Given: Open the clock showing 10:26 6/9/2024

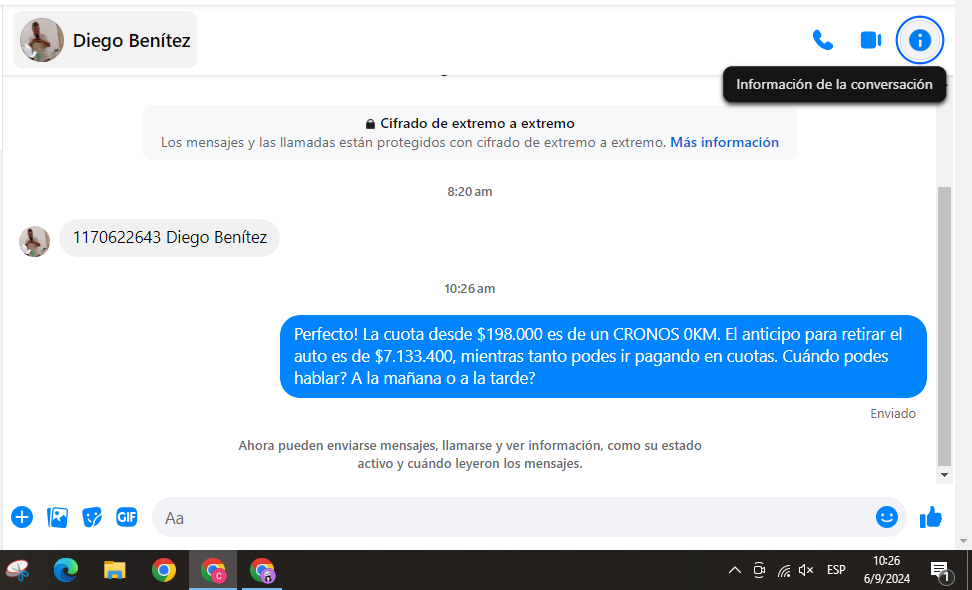Looking at the screenshot, I should point(886,570).
